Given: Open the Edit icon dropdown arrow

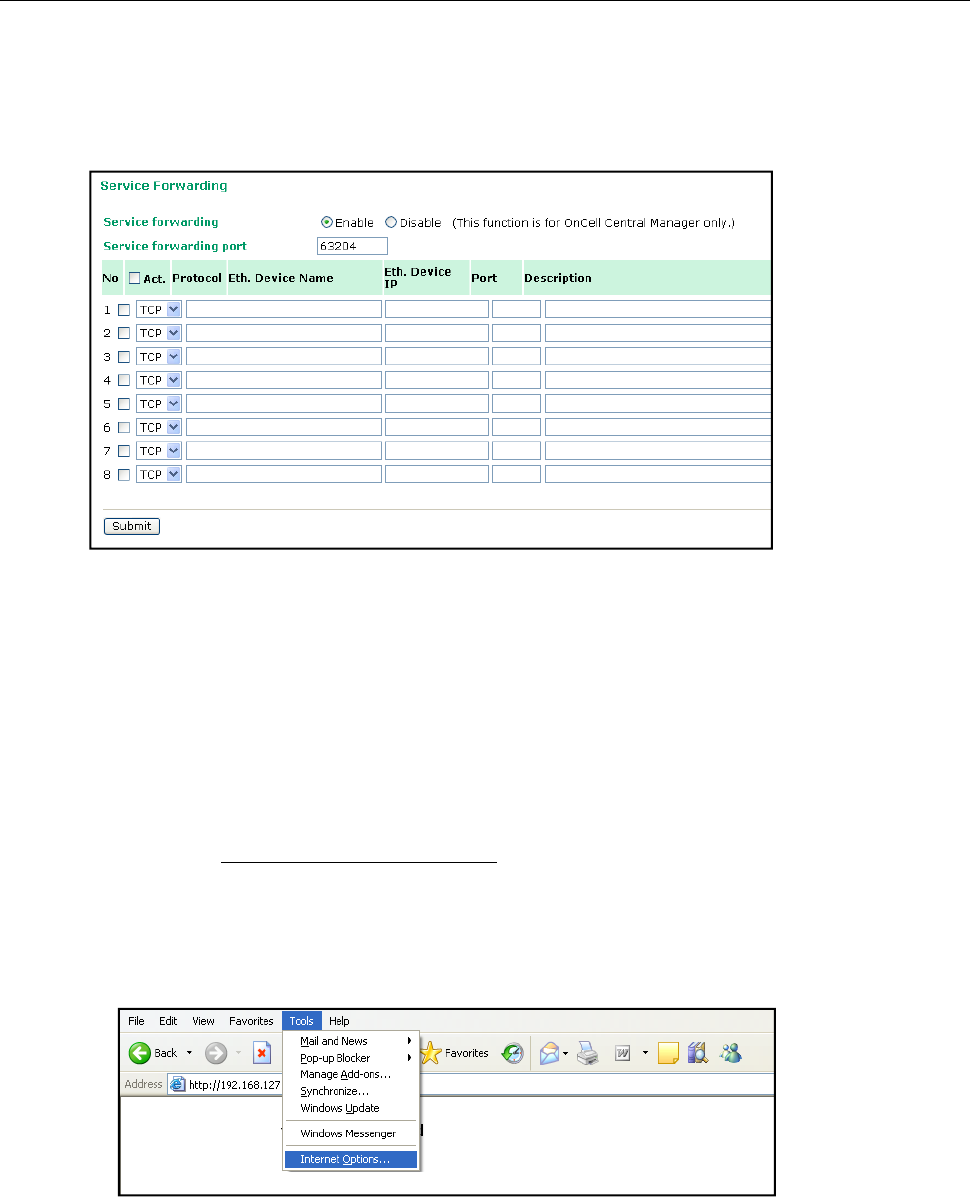Looking at the screenshot, I should click(645, 1053).
